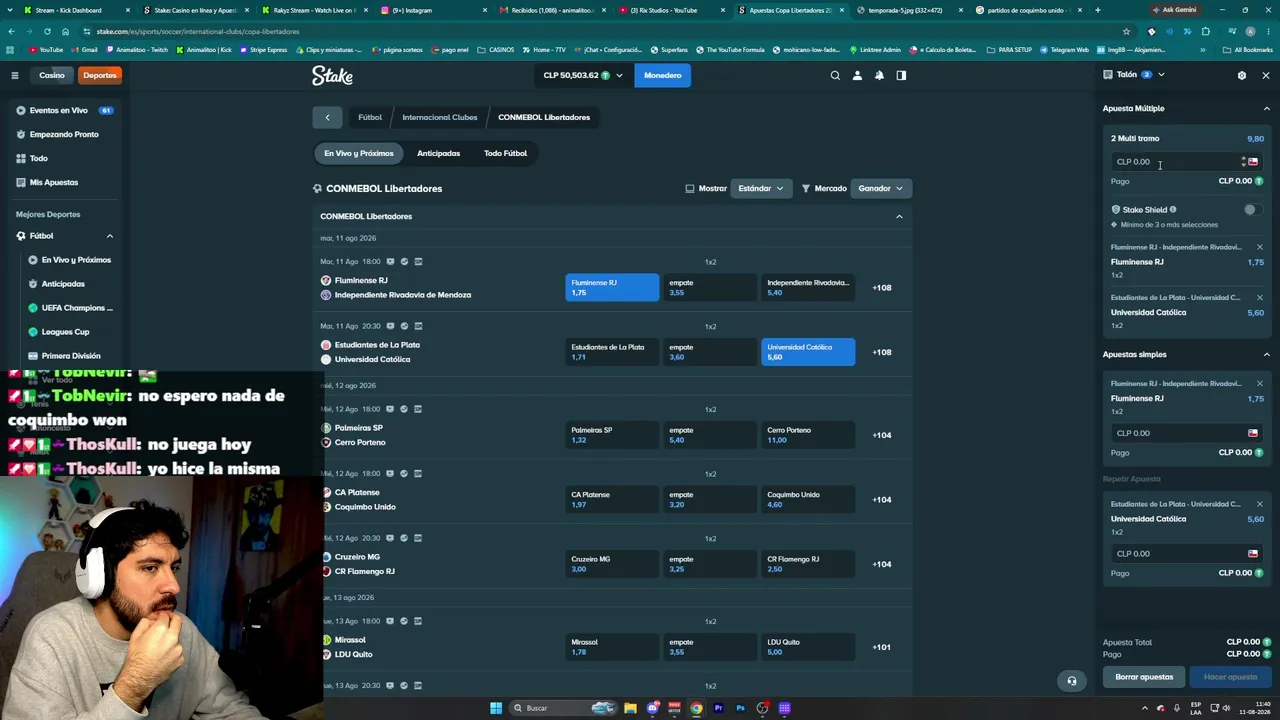Select Coquimbo Unido odds 4,60
The width and height of the screenshot is (1280, 720).
click(x=808, y=500)
